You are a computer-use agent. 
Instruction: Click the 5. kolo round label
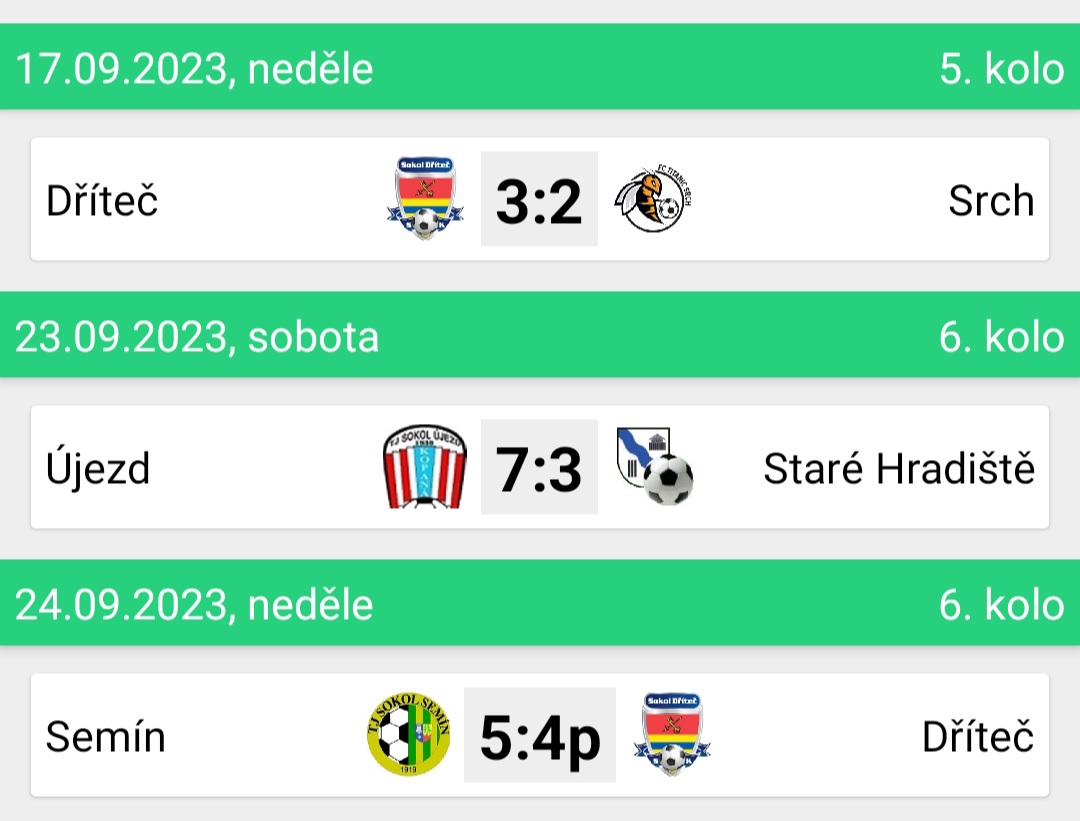[1002, 69]
